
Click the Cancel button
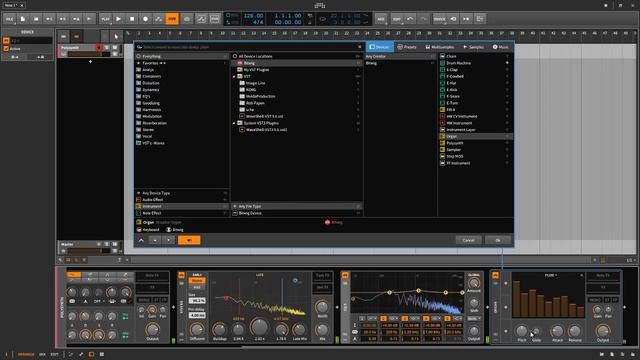(x=469, y=240)
